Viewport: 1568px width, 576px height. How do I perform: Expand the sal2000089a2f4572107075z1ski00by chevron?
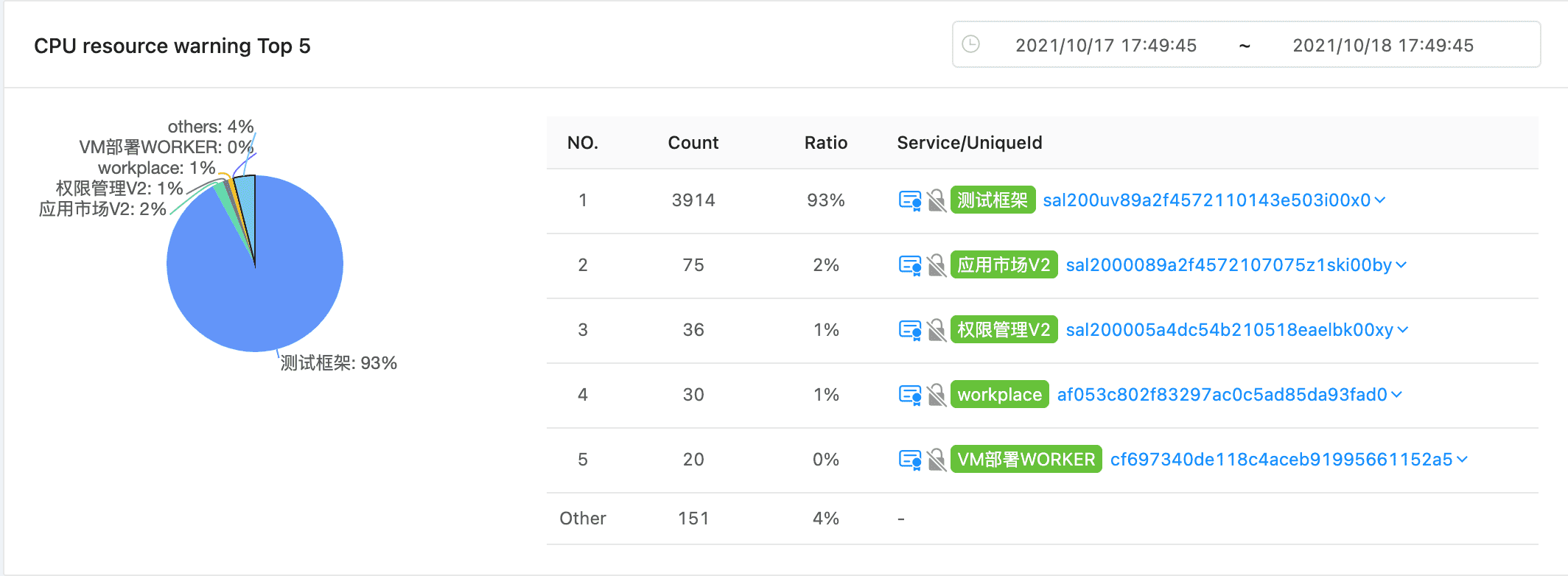[x=1401, y=265]
